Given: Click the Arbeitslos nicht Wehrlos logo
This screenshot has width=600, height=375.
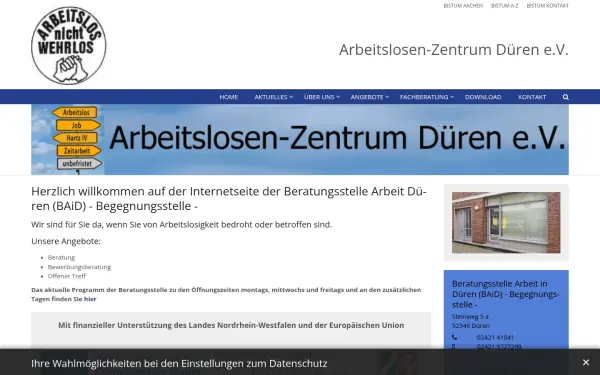Looking at the screenshot, I should (69, 46).
